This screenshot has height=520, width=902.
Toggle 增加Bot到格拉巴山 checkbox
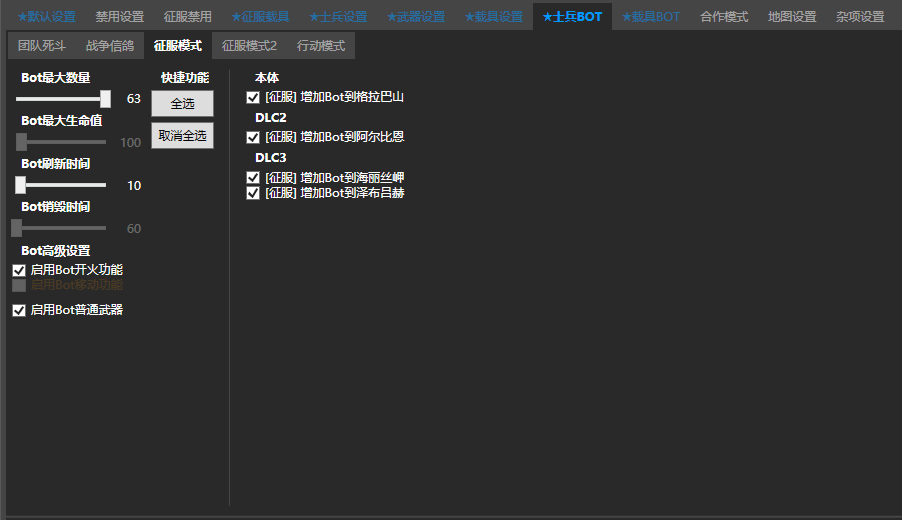tap(253, 97)
